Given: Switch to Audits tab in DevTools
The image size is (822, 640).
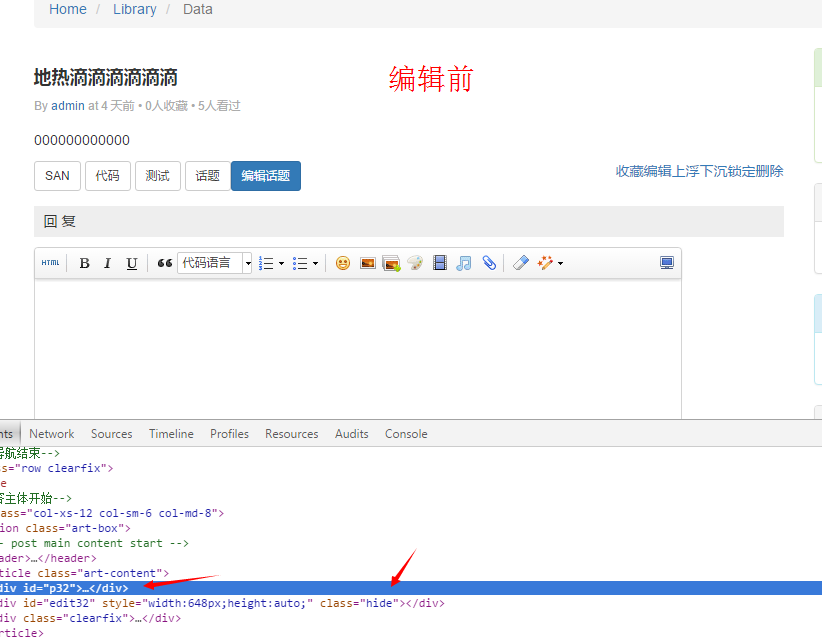Looking at the screenshot, I should point(352,434).
